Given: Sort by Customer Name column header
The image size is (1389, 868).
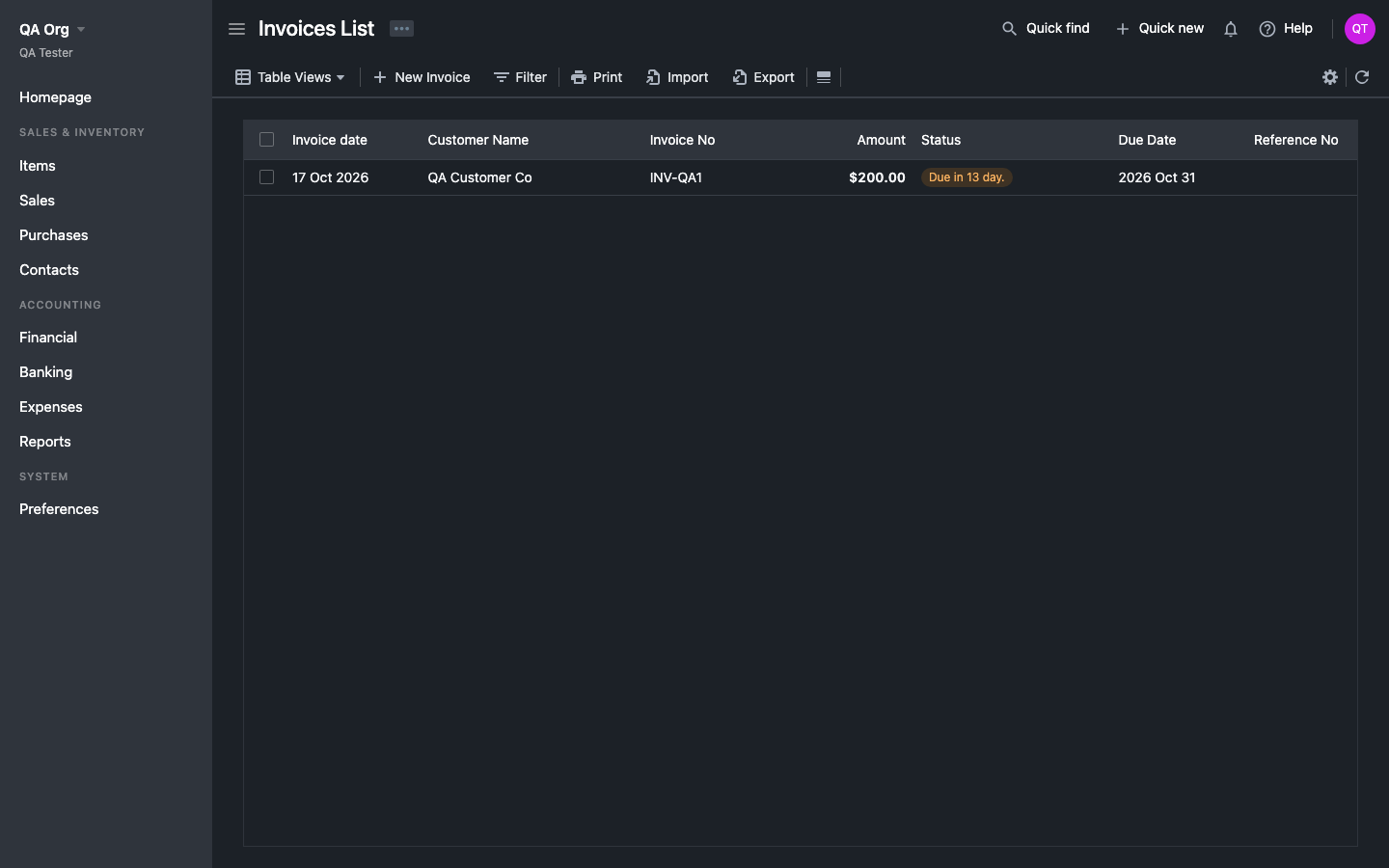Looking at the screenshot, I should click(478, 140).
